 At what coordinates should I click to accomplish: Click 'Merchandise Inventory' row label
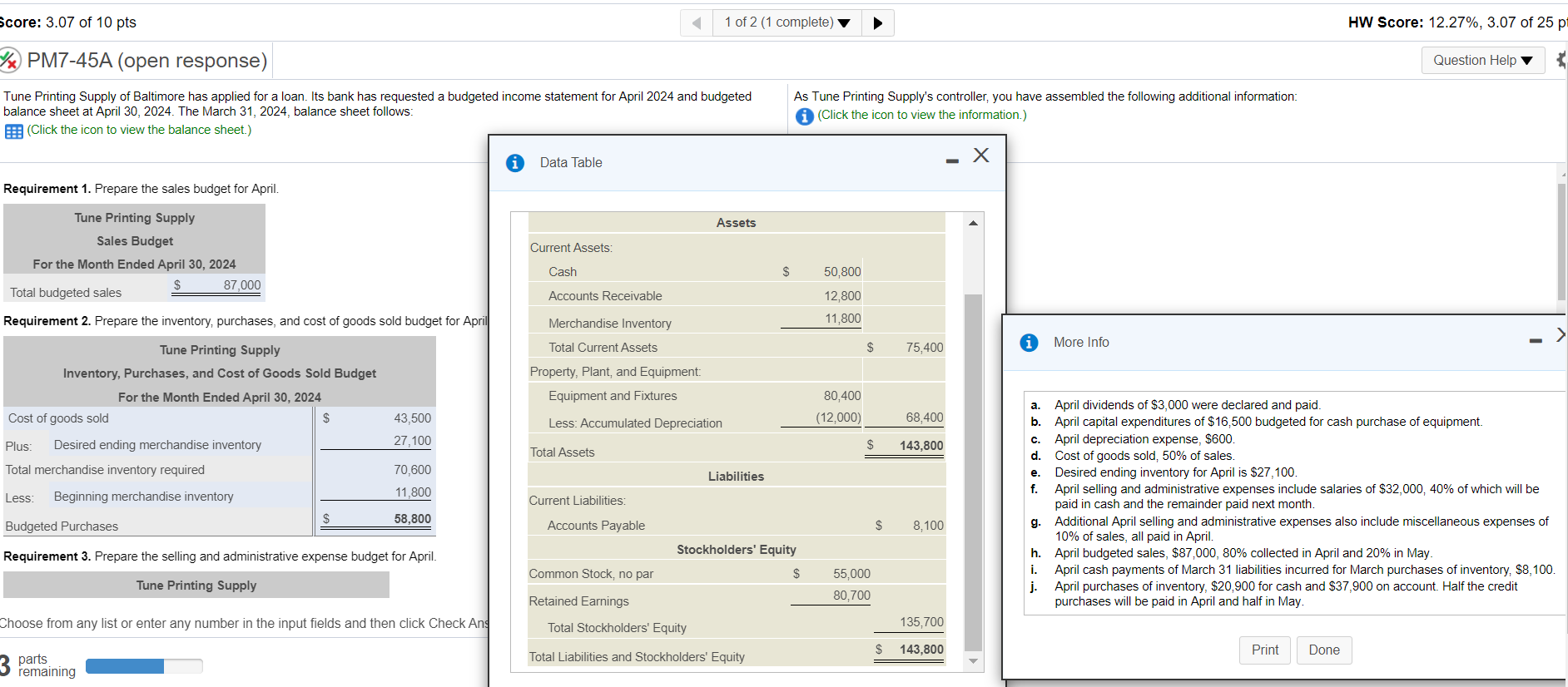609,324
